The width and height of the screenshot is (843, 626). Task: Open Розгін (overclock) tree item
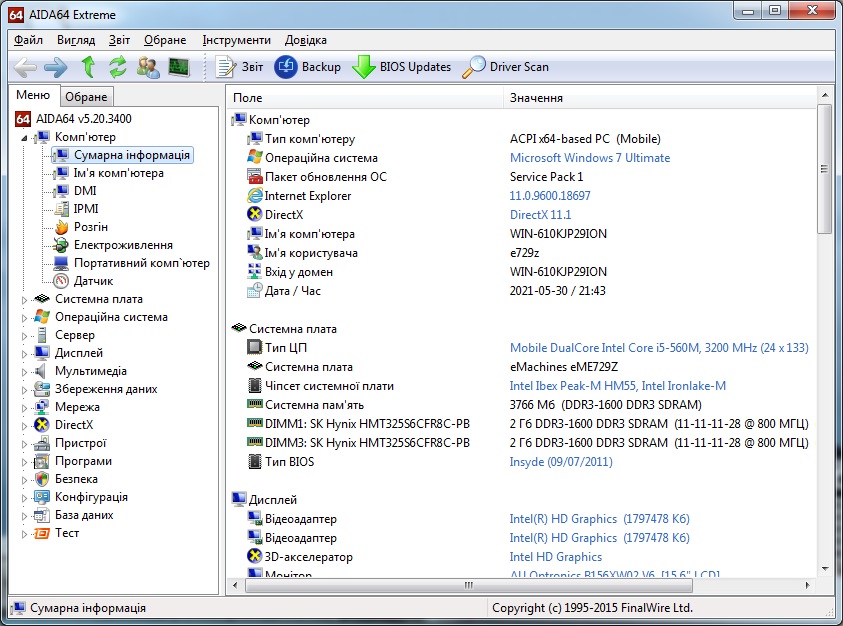pyautogui.click(x=91, y=227)
